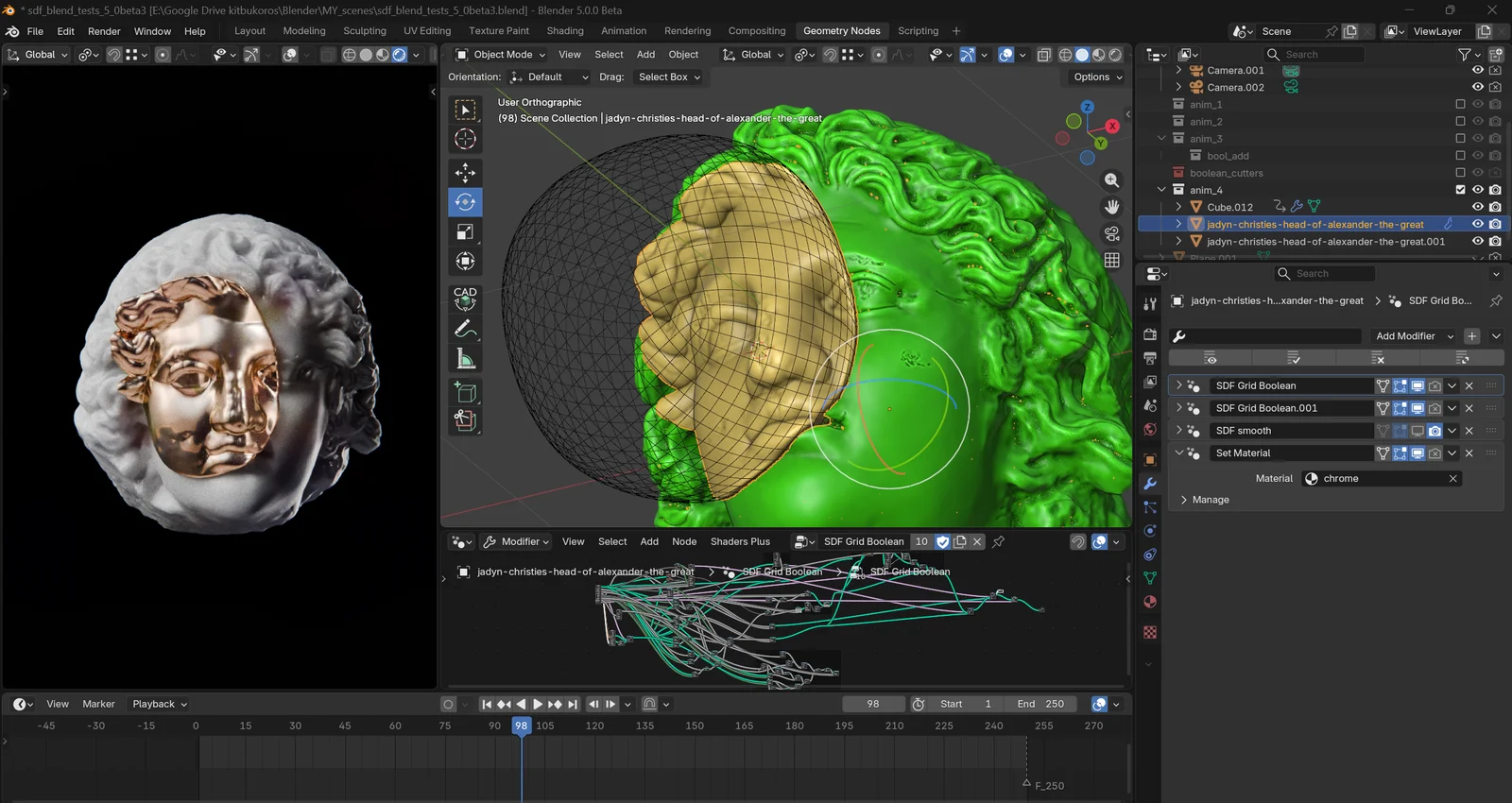The image size is (1512, 803).
Task: Switch to the Sculpting workspace tab
Action: tap(365, 31)
